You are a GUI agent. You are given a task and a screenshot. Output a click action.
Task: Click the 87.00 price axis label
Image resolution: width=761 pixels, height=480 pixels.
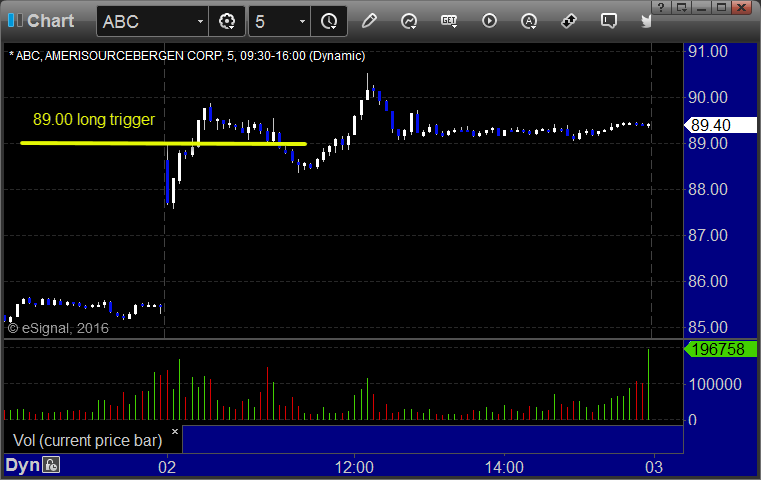click(x=708, y=235)
